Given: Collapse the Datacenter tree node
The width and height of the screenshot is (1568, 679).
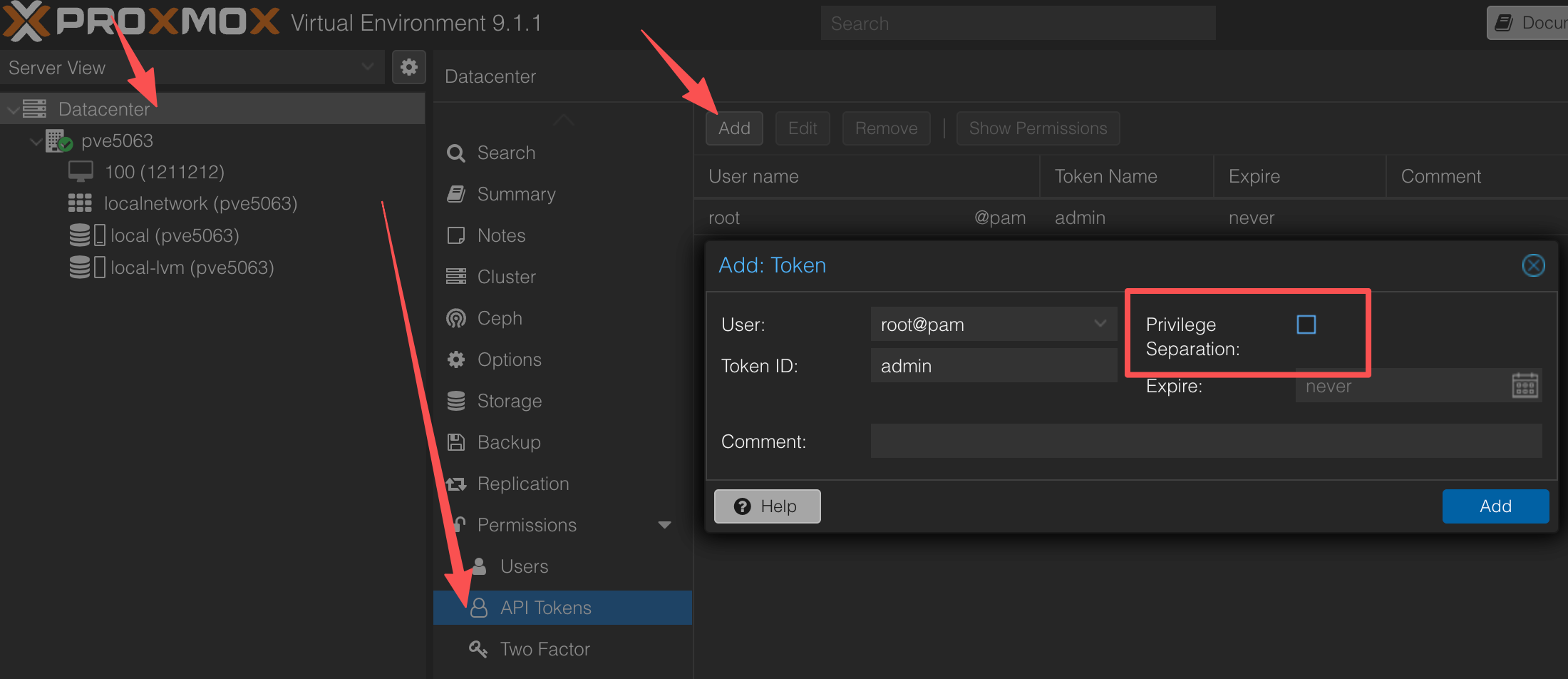Looking at the screenshot, I should [13, 108].
